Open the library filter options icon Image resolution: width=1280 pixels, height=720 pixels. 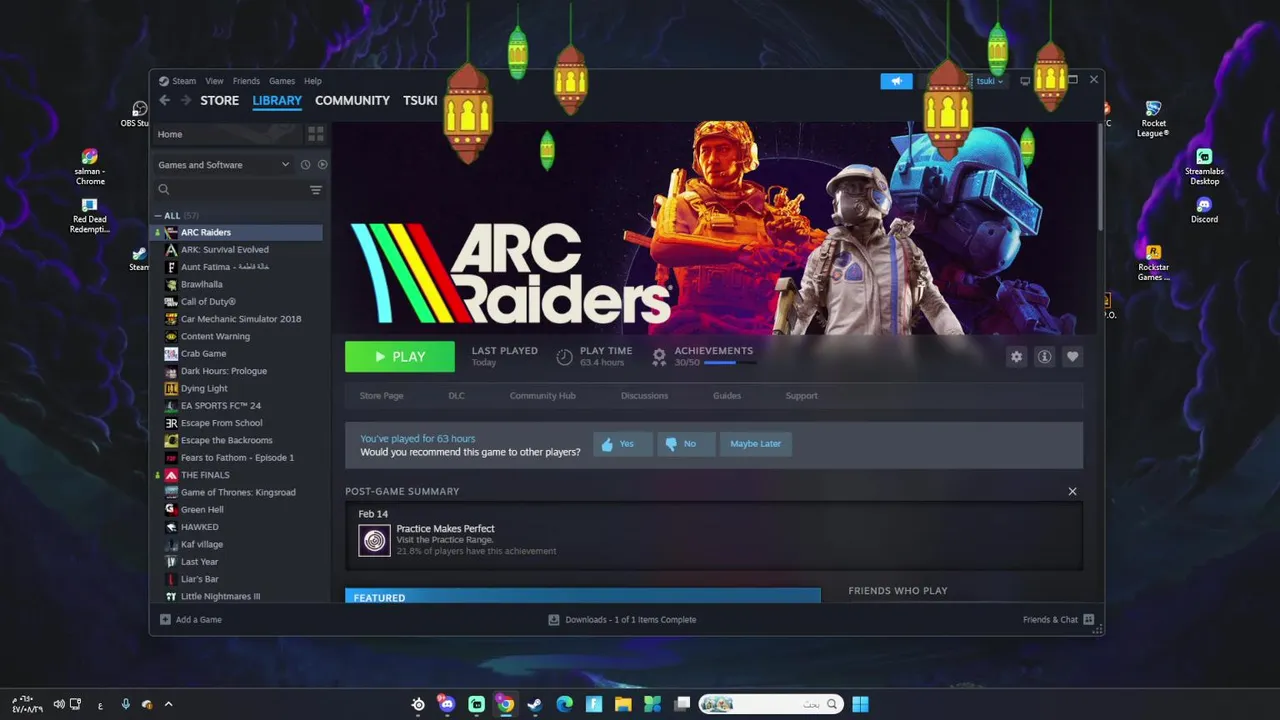pyautogui.click(x=316, y=190)
